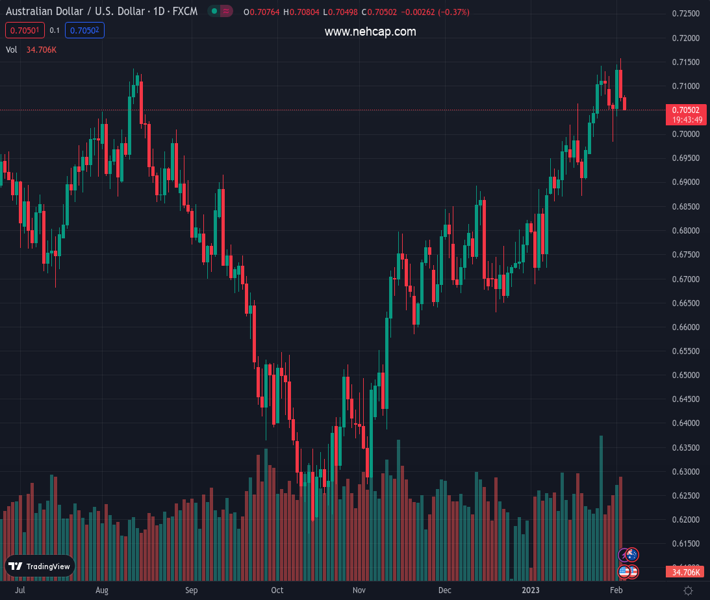Image resolution: width=710 pixels, height=600 pixels.
Task: Click the Vol indicator label
Action: 11,50
